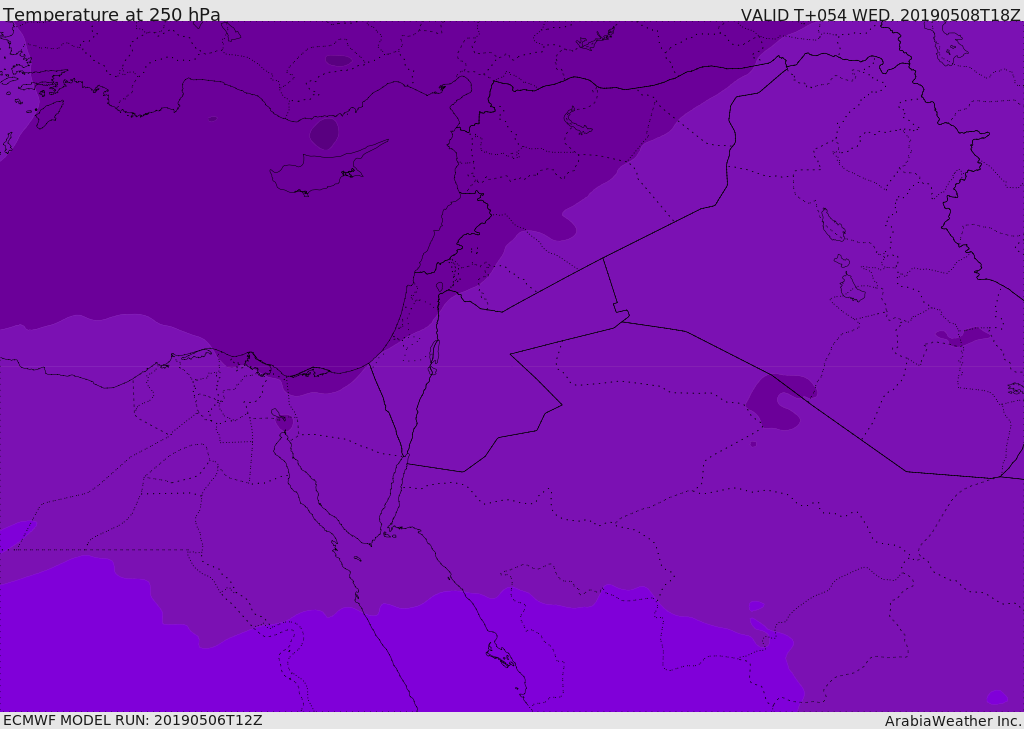Click the small dark spot south of the Nile Delta
This screenshot has height=729, width=1024.
tap(284, 422)
